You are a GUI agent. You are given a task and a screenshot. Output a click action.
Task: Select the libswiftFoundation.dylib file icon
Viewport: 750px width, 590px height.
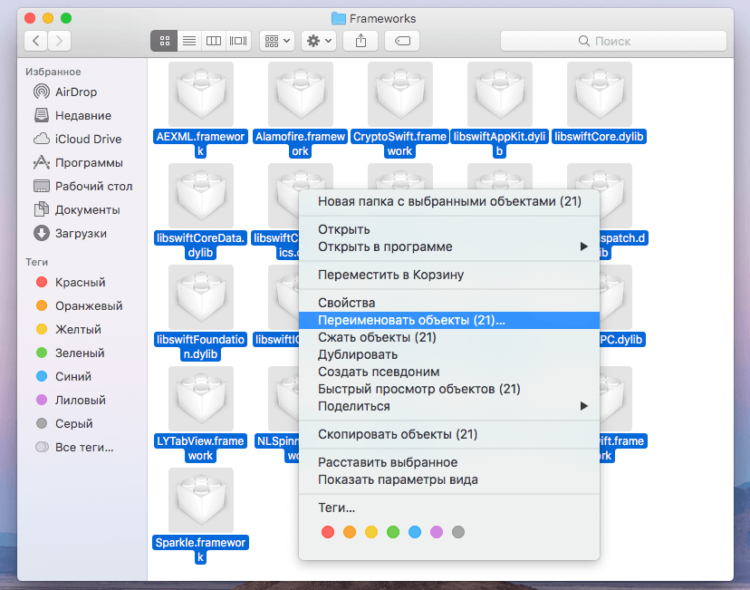click(x=201, y=297)
